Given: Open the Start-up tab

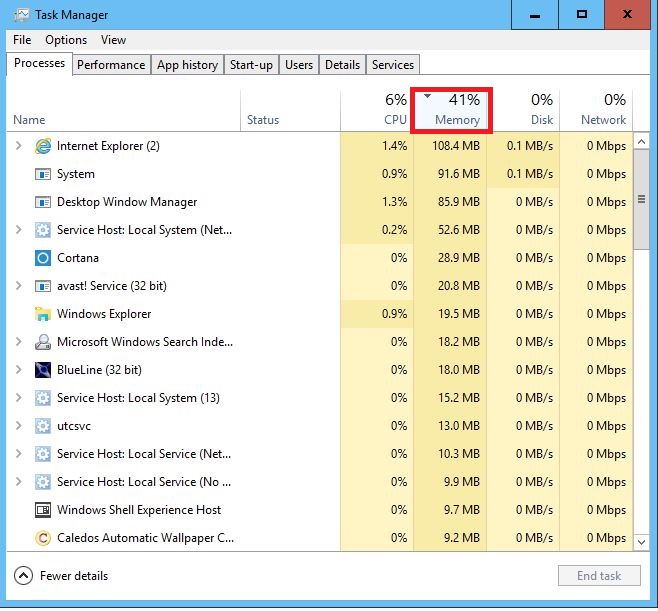Looking at the screenshot, I should (251, 65).
